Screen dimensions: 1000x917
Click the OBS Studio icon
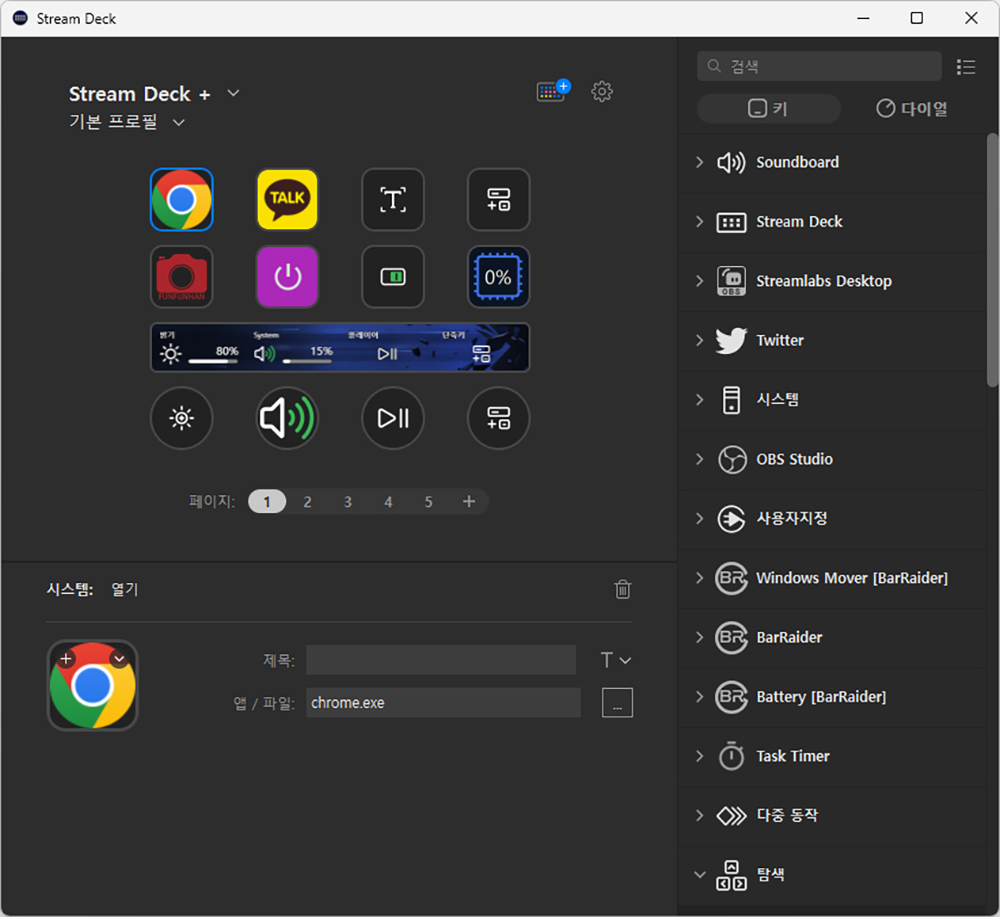pos(732,459)
